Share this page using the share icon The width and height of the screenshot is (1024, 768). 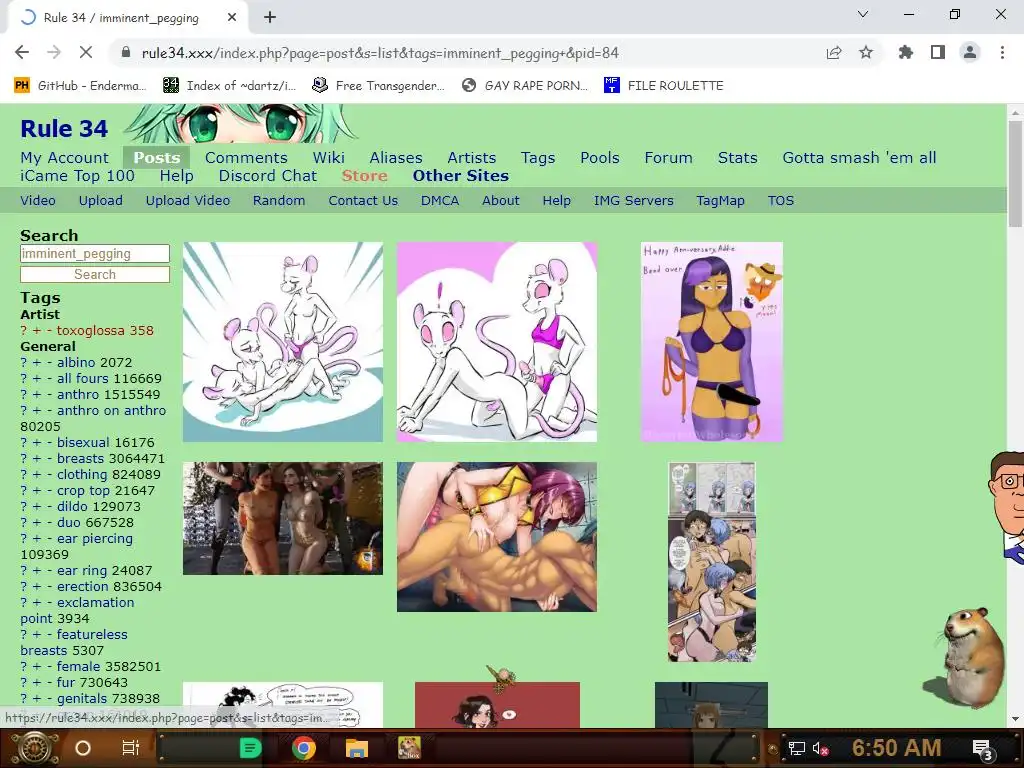(x=833, y=53)
